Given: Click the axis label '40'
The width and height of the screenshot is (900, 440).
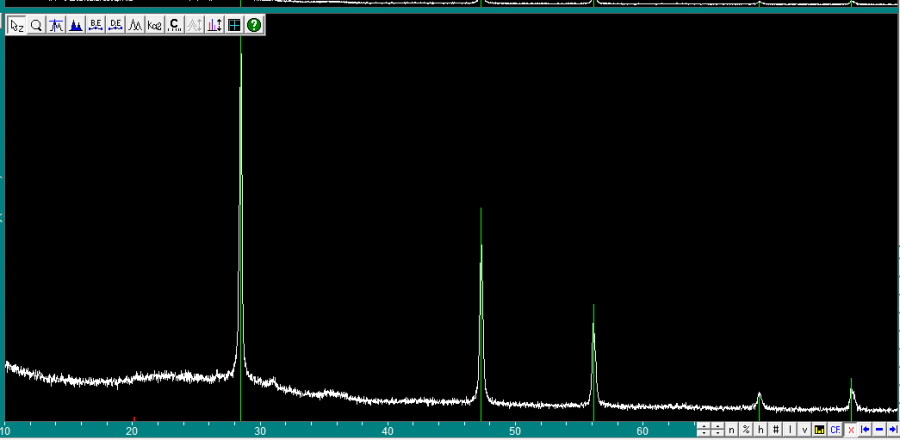Looking at the screenshot, I should tap(387, 430).
